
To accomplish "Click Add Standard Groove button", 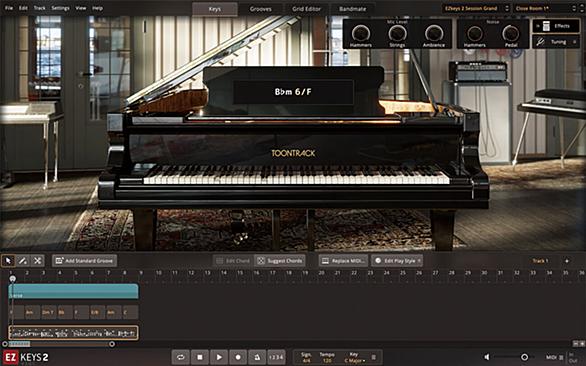I will click(84, 261).
